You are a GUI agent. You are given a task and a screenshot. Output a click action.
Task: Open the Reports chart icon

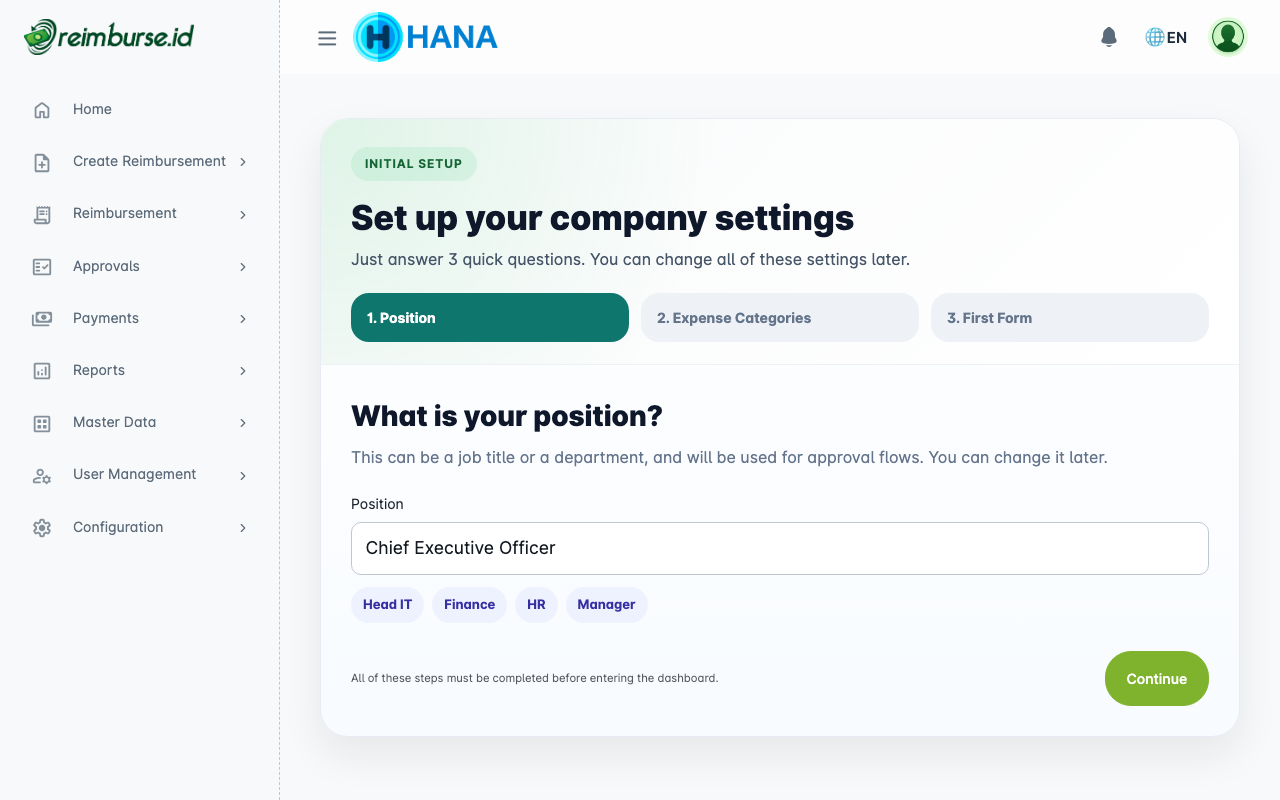point(41,370)
